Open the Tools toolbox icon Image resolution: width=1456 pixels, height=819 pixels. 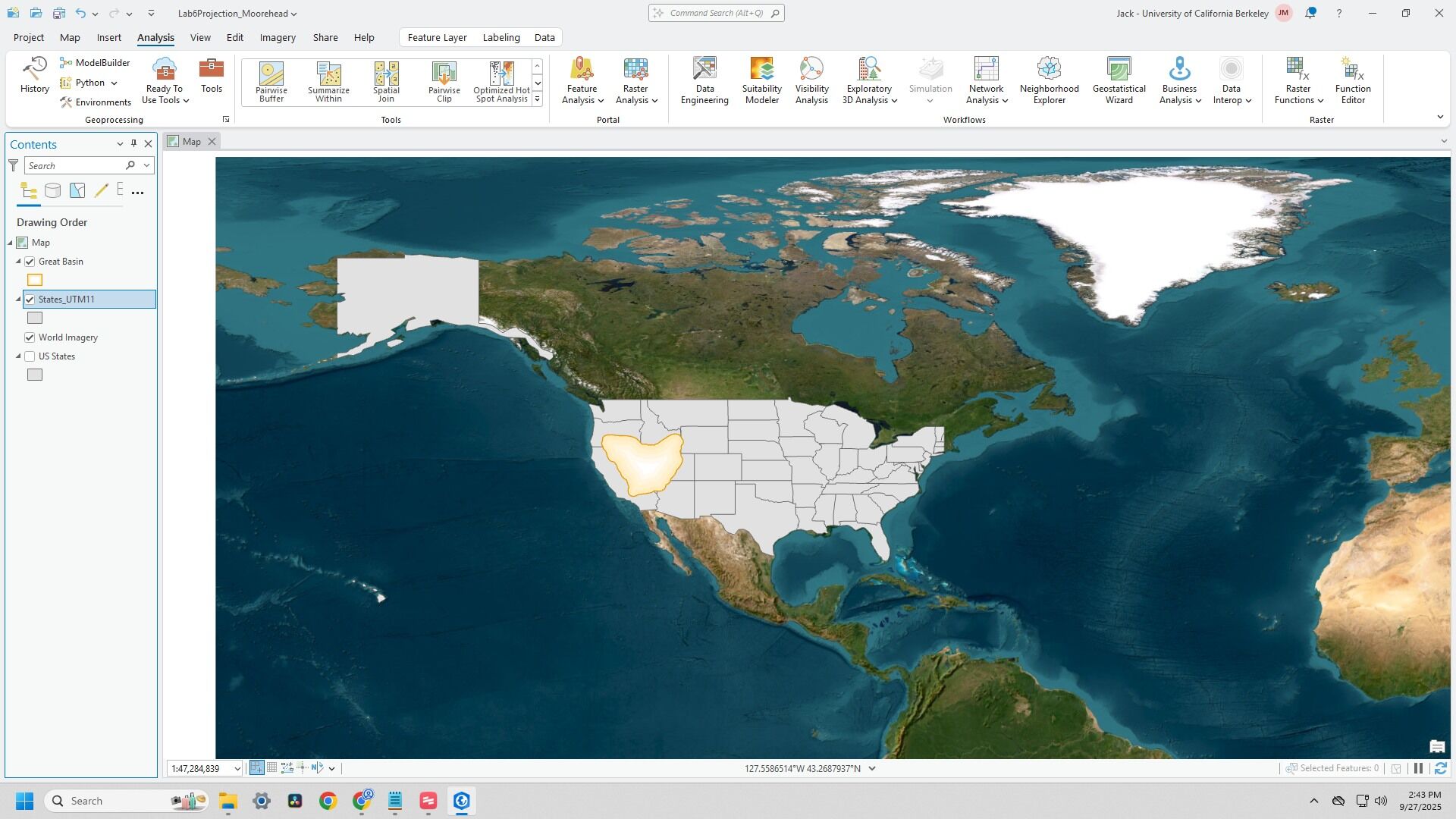(211, 75)
